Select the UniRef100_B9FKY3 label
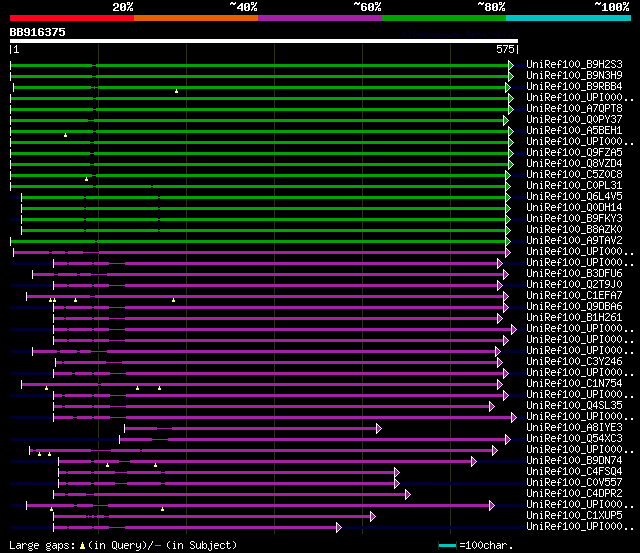640x553 pixels. point(574,218)
